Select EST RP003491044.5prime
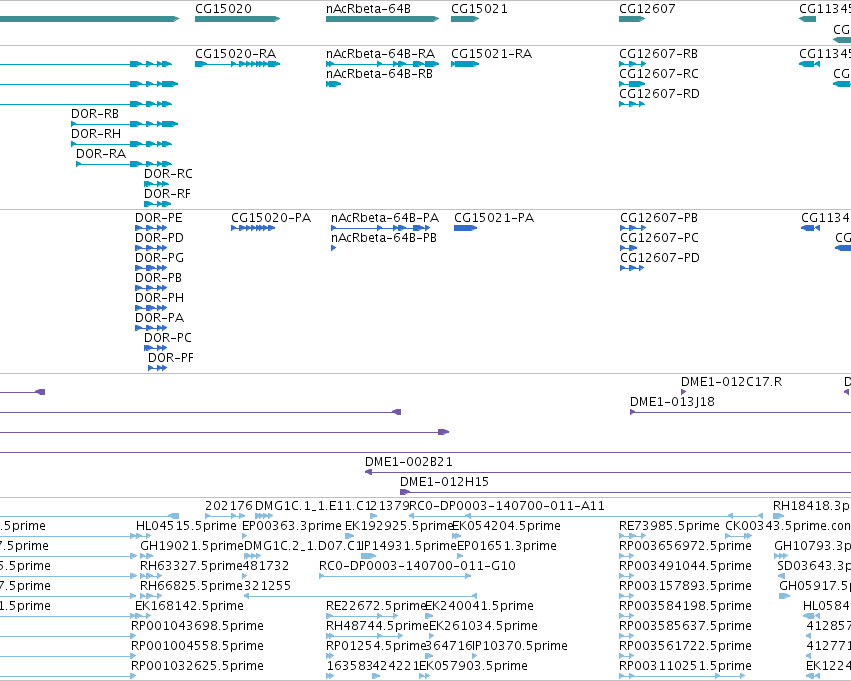This screenshot has height=681, width=851. [685, 567]
